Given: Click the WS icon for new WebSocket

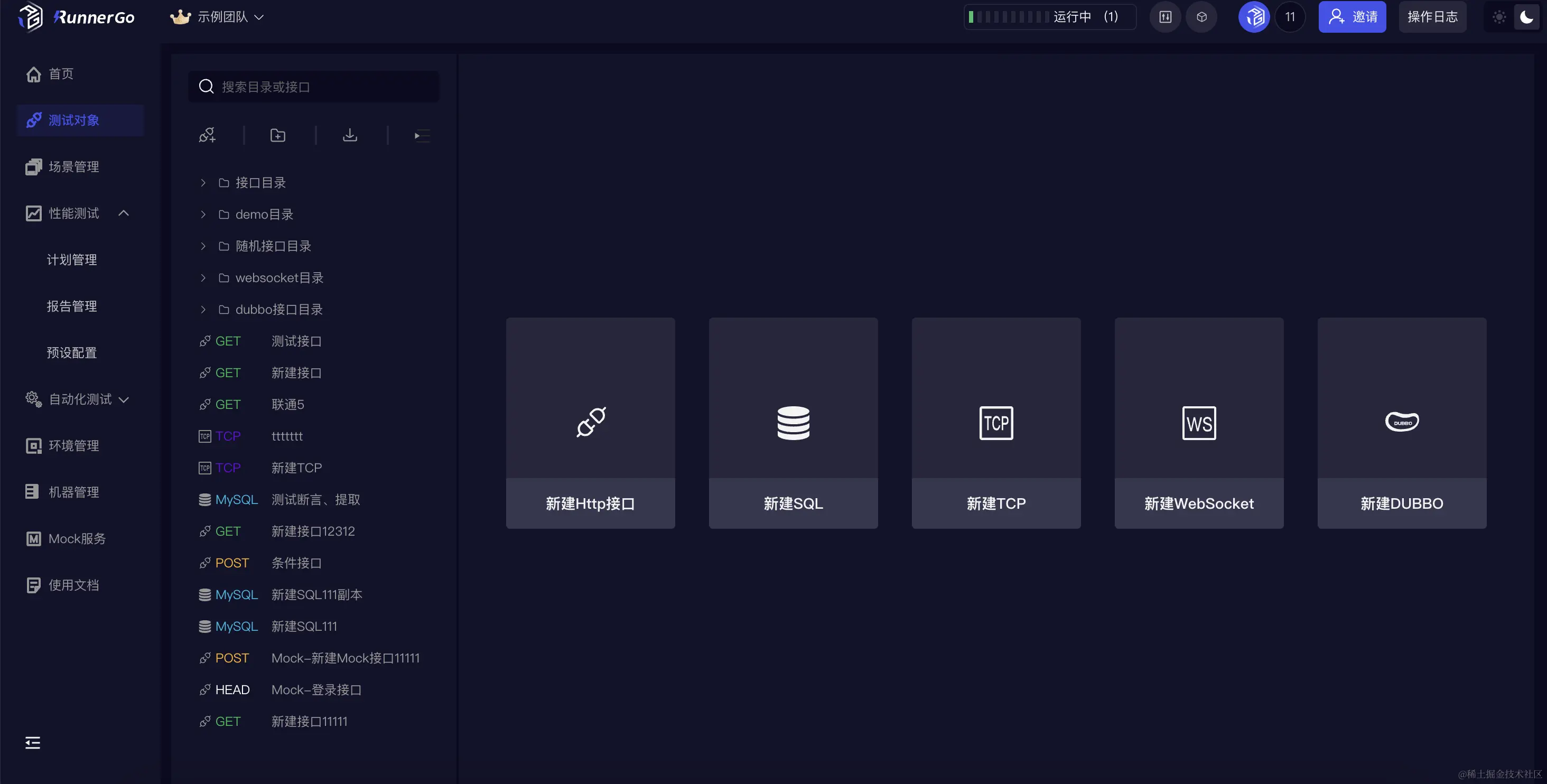Looking at the screenshot, I should pos(1199,423).
